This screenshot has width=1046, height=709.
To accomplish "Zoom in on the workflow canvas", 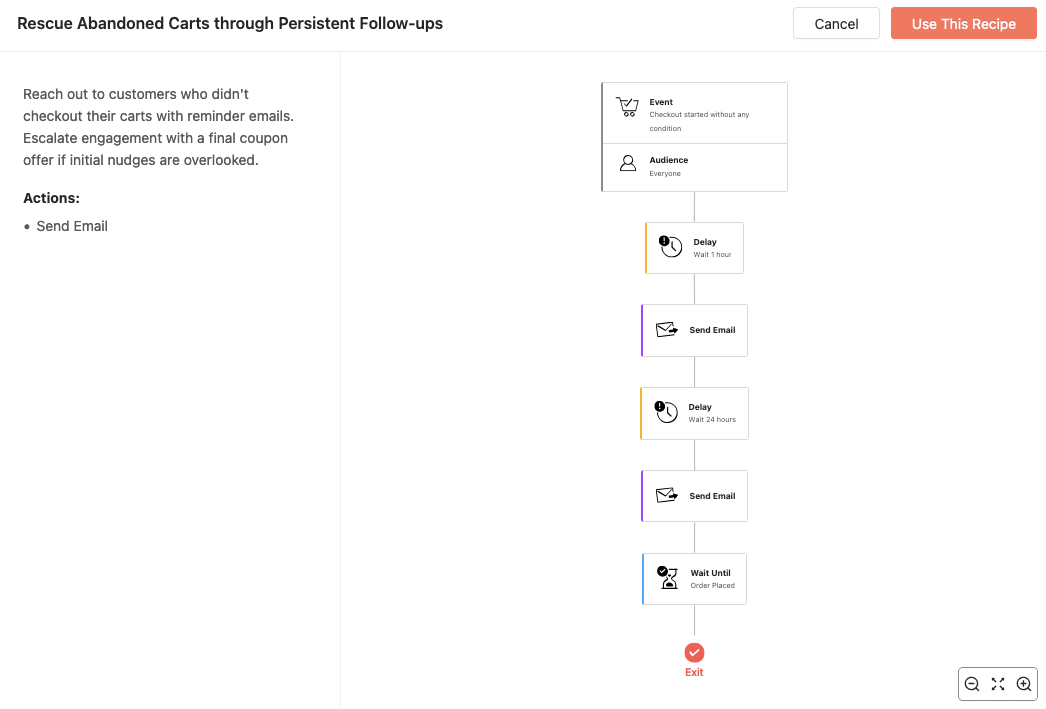I will coord(1024,684).
